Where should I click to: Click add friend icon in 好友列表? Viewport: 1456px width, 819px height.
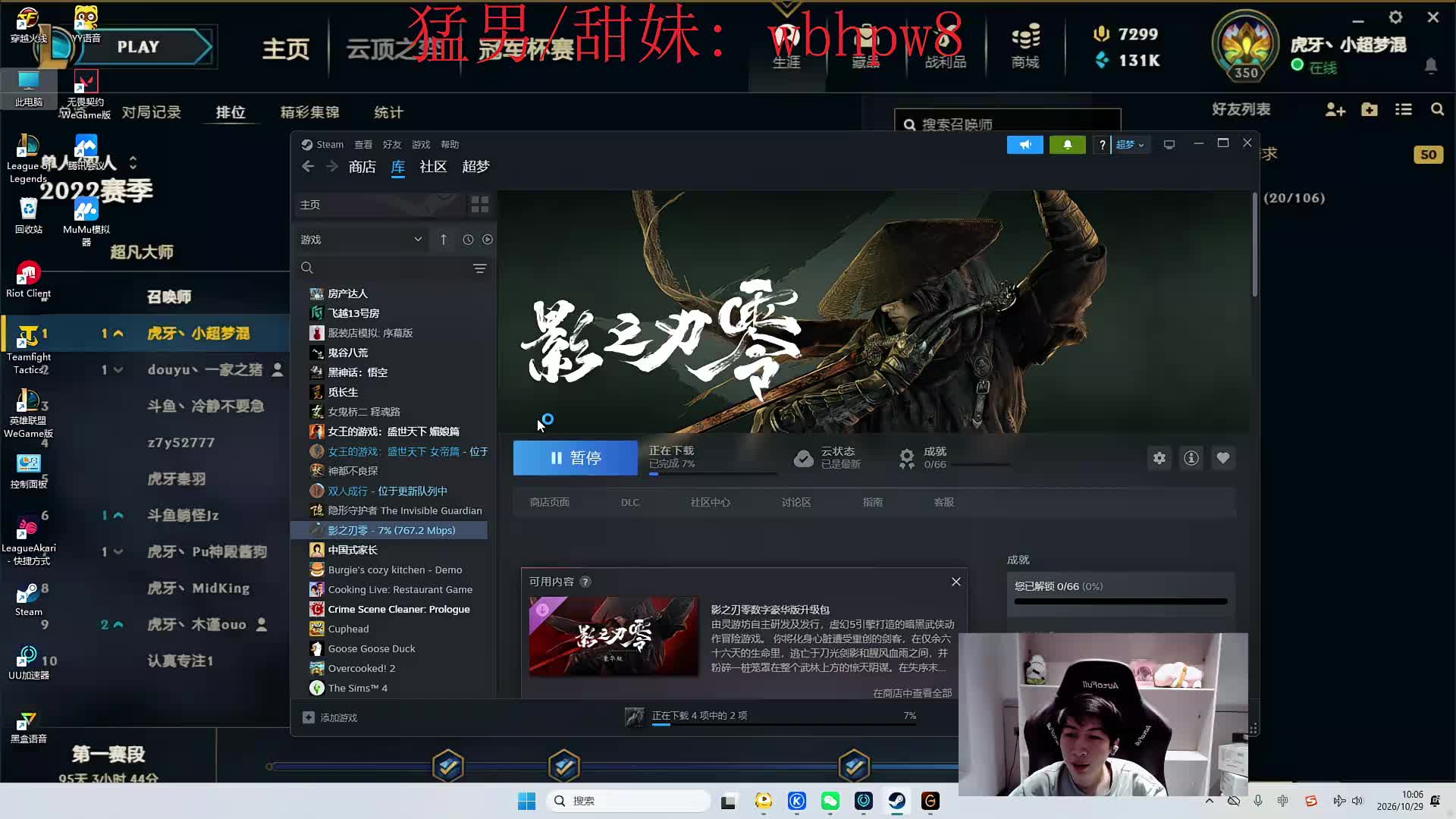(1335, 110)
